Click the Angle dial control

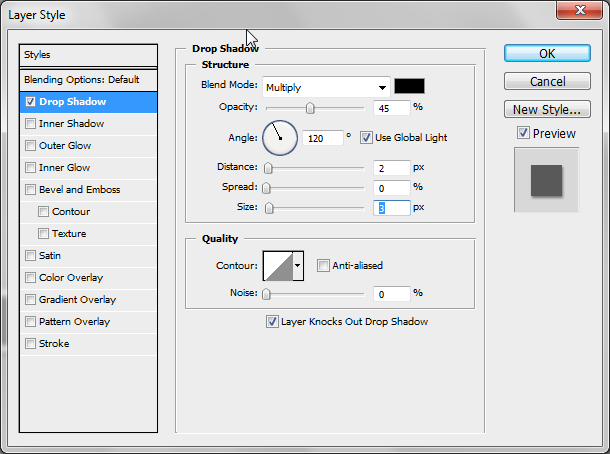[280, 138]
